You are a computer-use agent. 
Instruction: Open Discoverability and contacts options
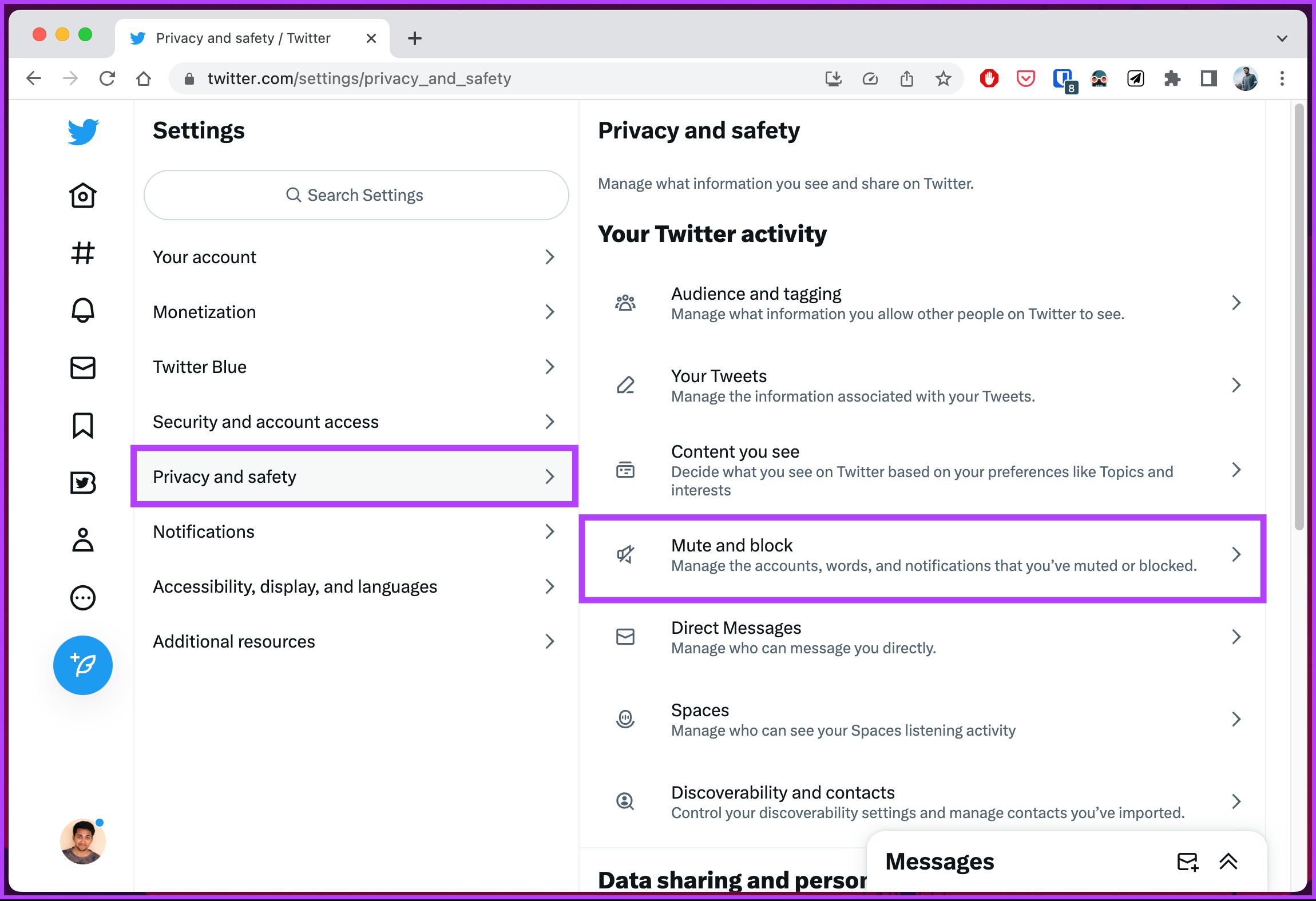click(922, 802)
